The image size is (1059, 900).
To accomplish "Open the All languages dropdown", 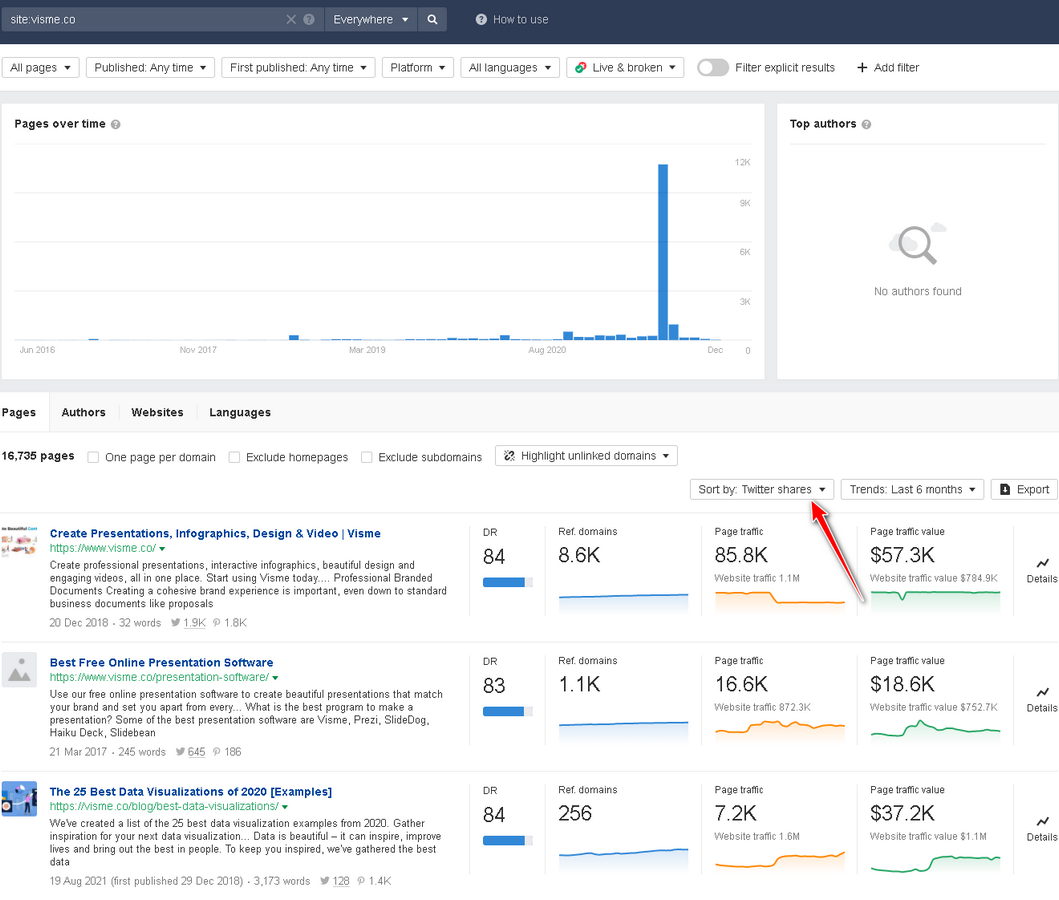I will [x=510, y=68].
